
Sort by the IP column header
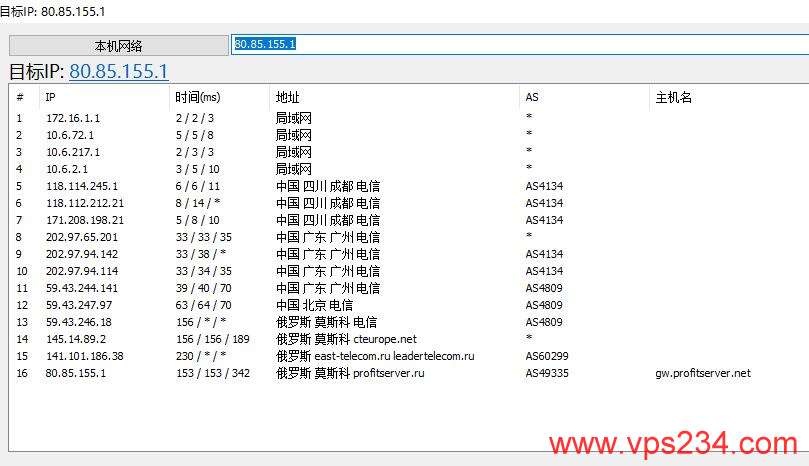(104, 97)
